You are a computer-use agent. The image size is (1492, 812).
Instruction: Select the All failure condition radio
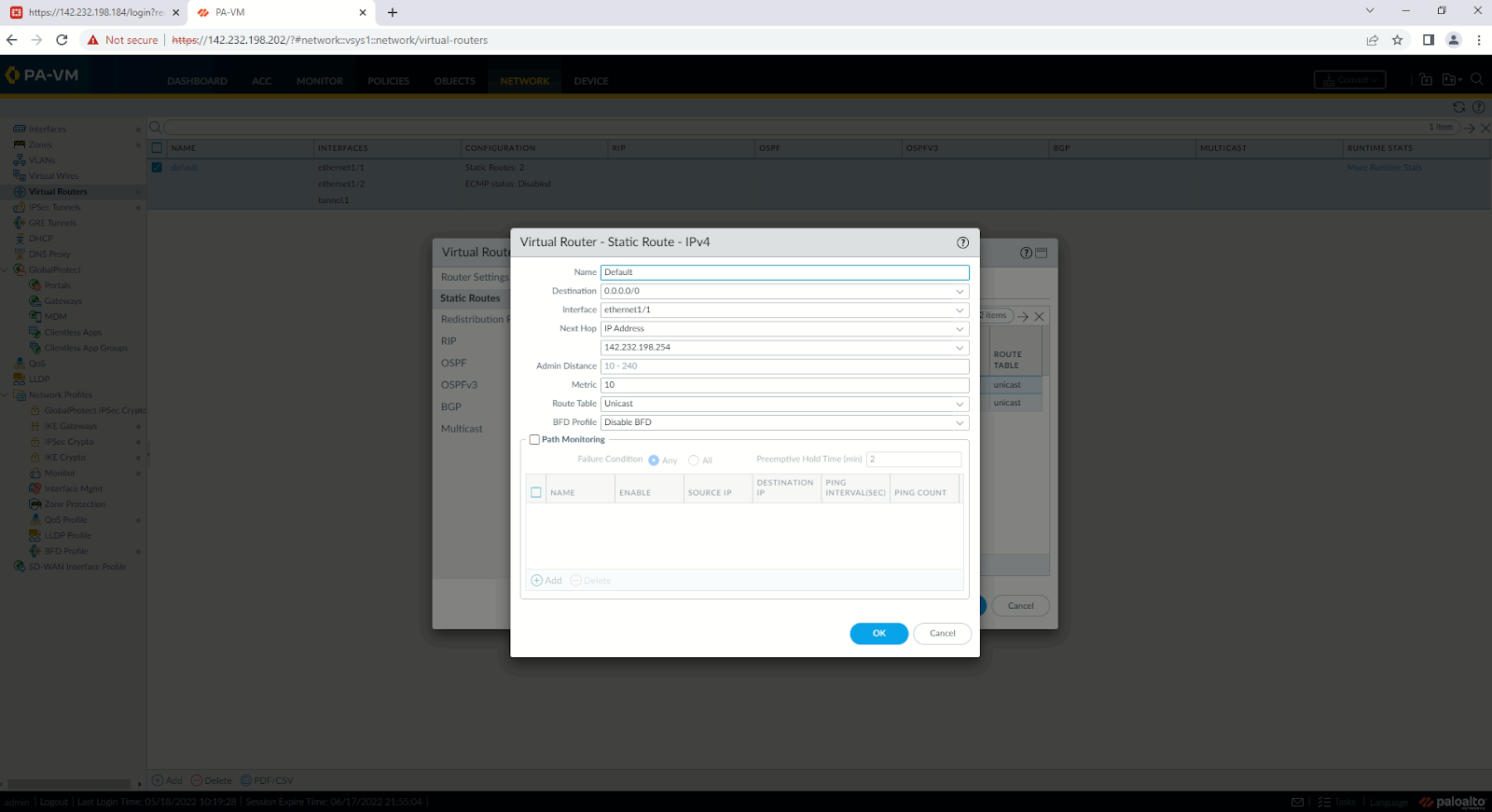coord(694,461)
